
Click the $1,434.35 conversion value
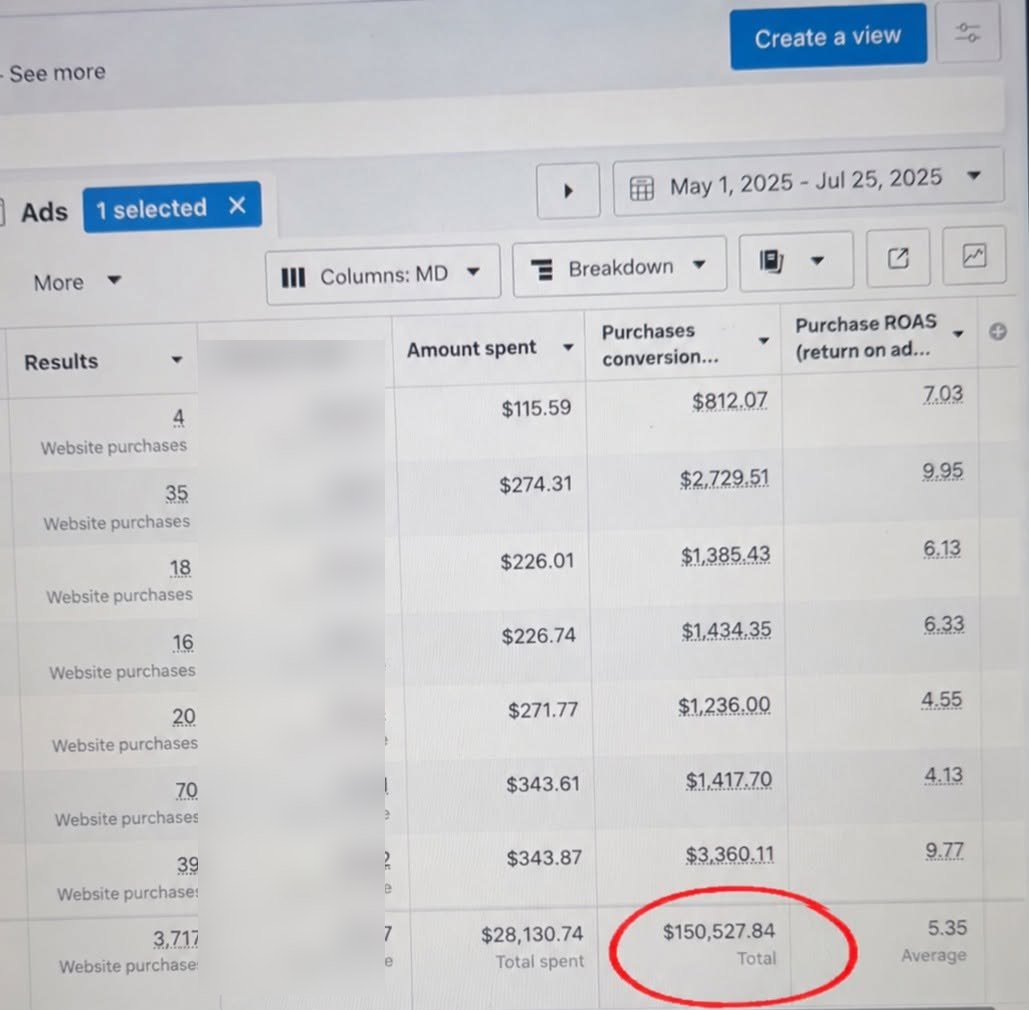[x=726, y=630]
